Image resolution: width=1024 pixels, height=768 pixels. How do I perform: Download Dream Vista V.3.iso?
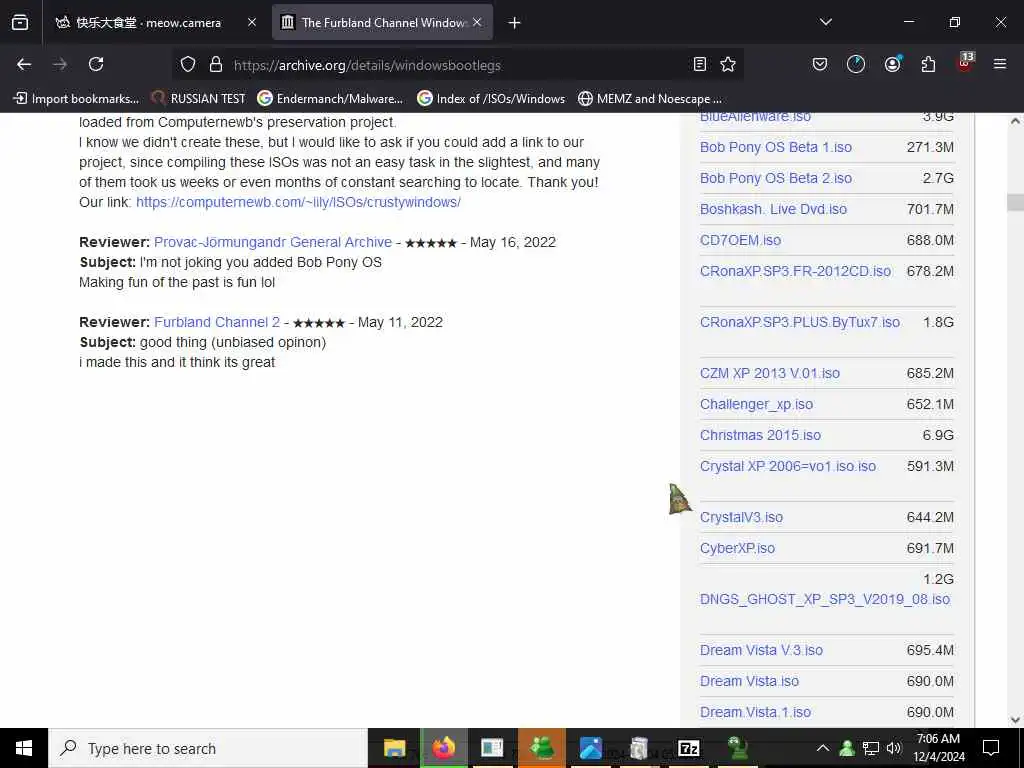coord(761,650)
